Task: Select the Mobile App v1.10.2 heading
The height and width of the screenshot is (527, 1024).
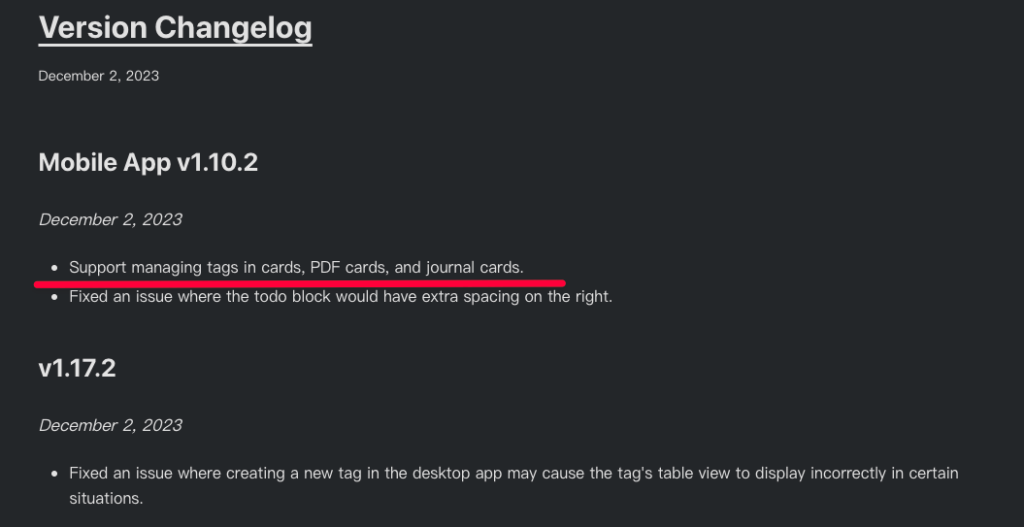Action: (148, 162)
